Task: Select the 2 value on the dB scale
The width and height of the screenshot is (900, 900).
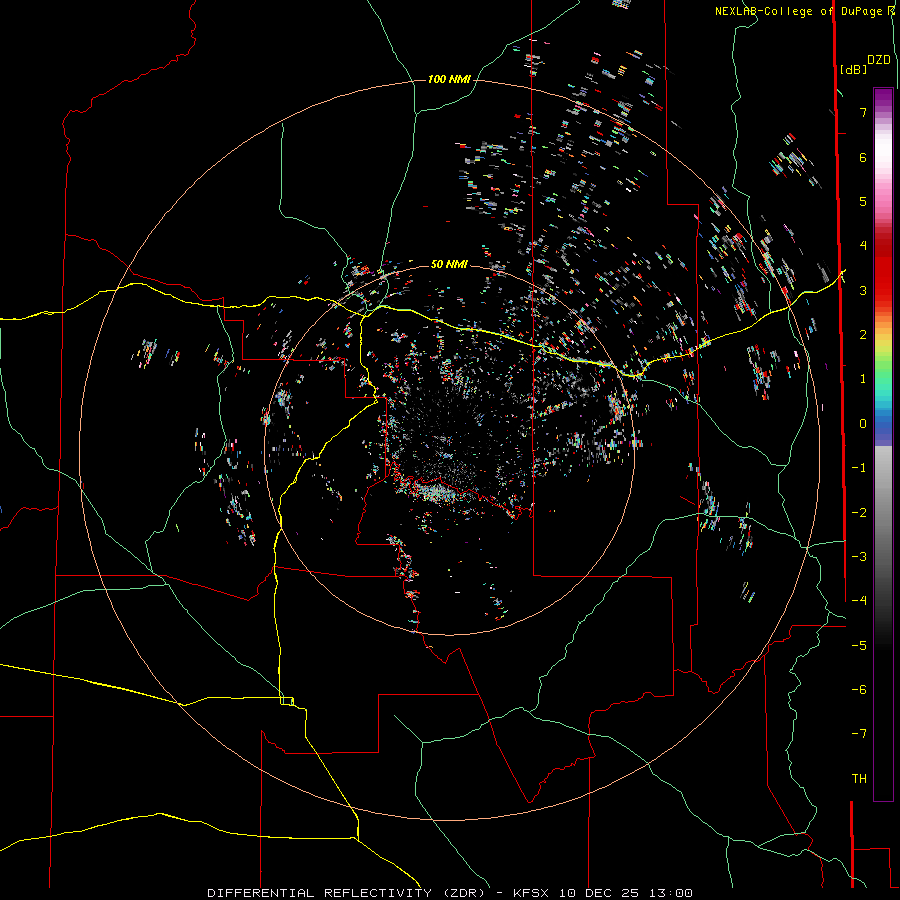Action: 863,335
